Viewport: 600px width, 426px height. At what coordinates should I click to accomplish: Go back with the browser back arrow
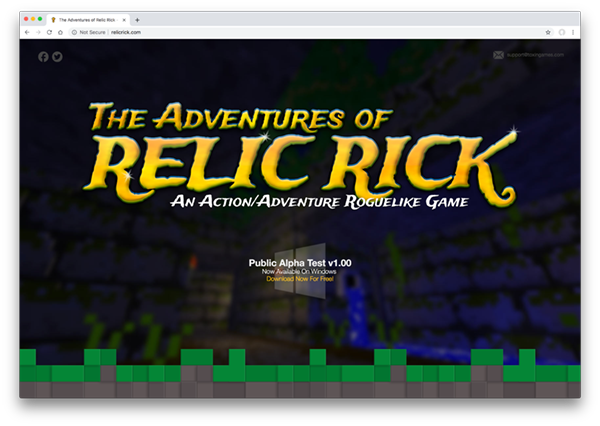(x=27, y=32)
